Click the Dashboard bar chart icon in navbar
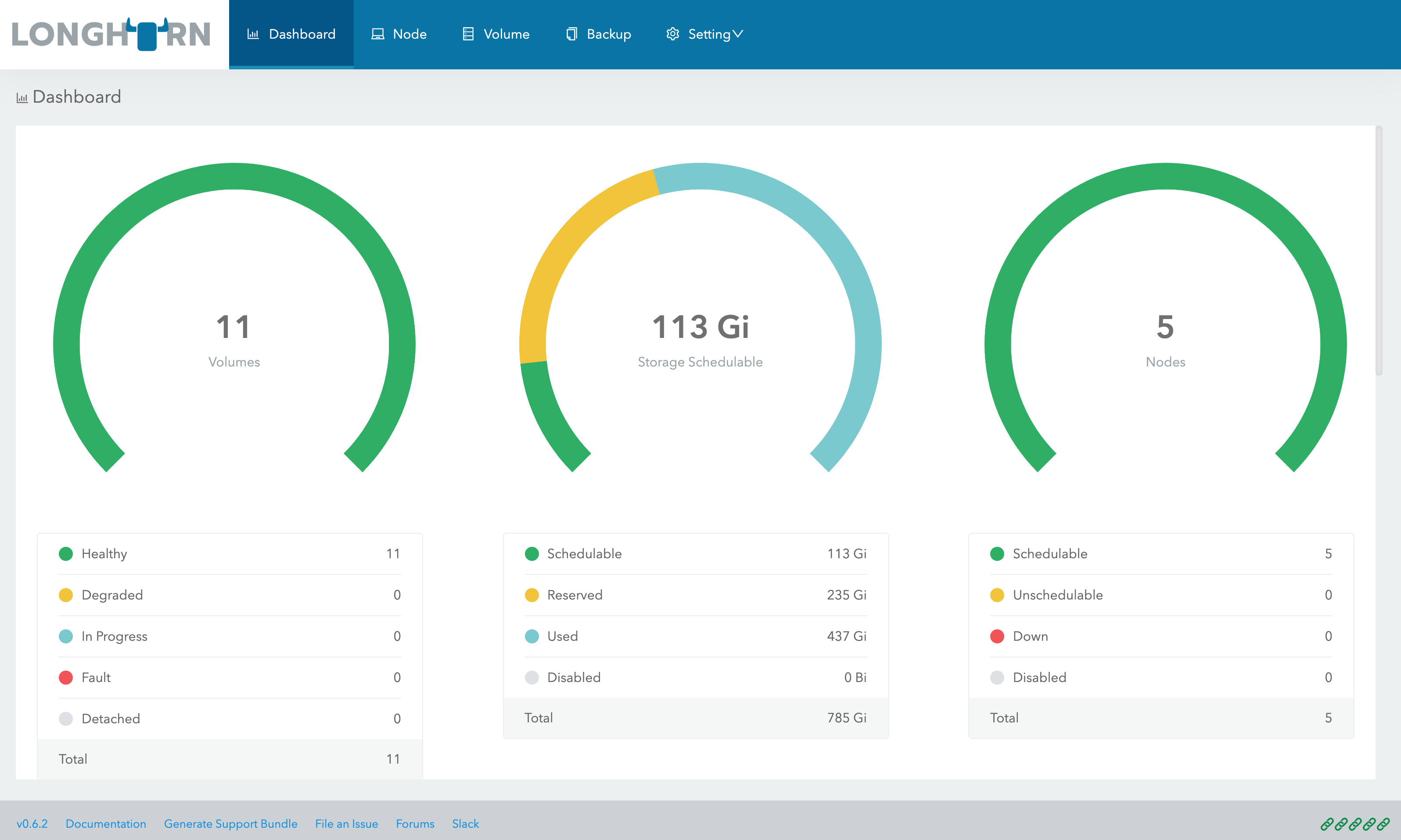 click(x=253, y=34)
